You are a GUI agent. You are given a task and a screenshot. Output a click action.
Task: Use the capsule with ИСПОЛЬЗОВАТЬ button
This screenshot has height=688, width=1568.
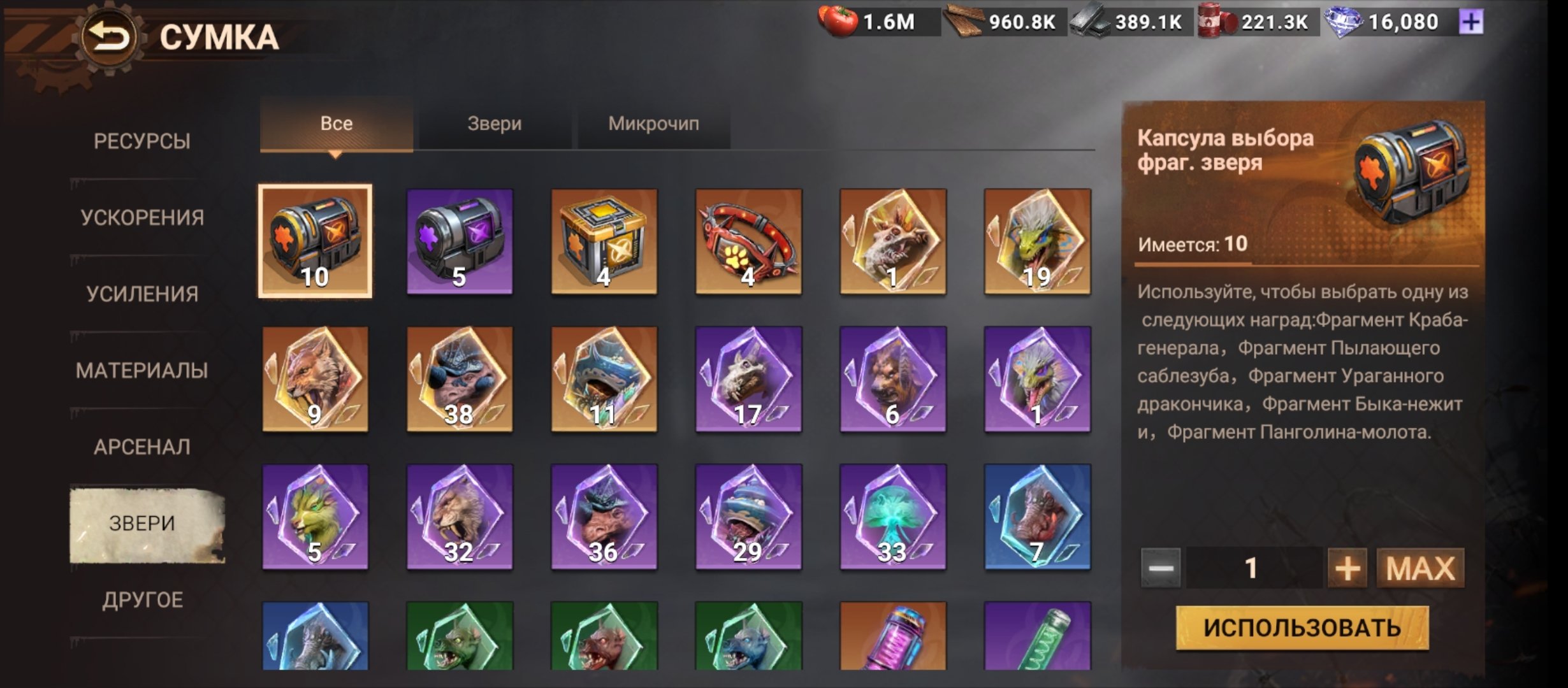pos(1302,628)
